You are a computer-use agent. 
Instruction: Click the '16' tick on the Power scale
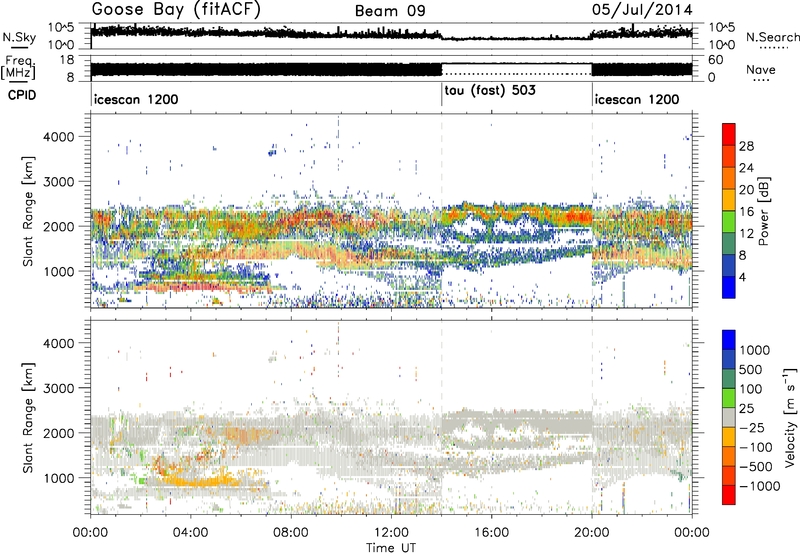(746, 212)
